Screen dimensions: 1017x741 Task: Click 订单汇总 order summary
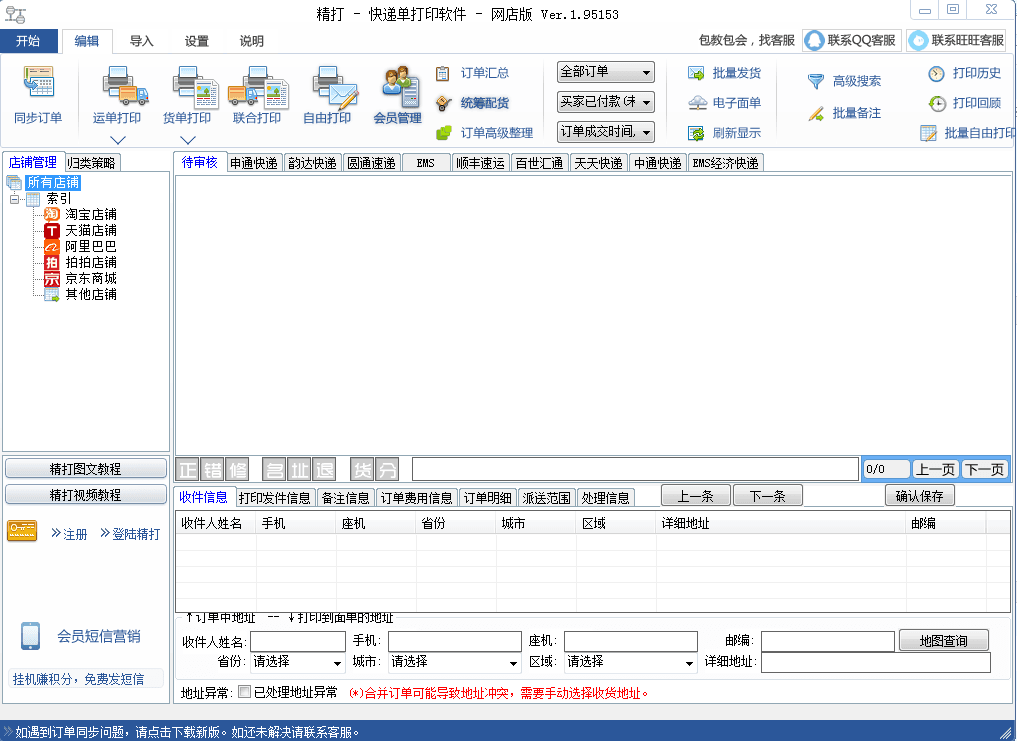472,73
